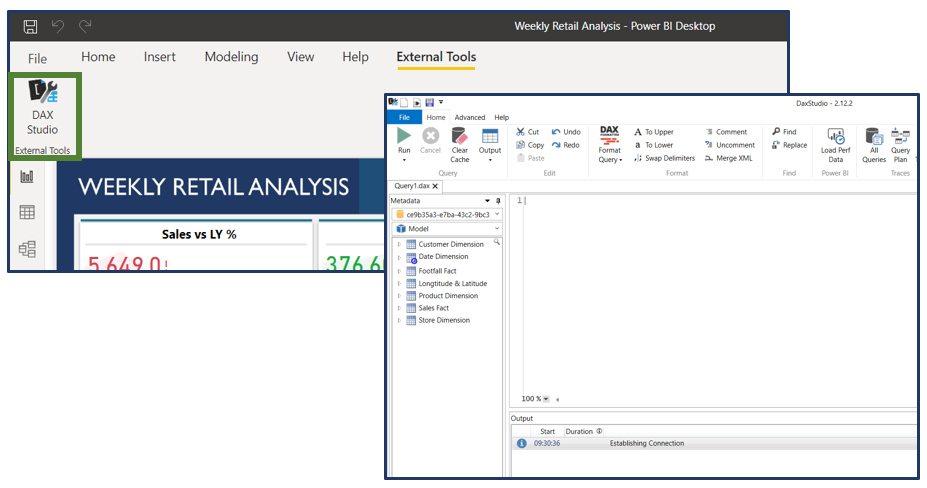Uncomment the selected lines

[730, 145]
